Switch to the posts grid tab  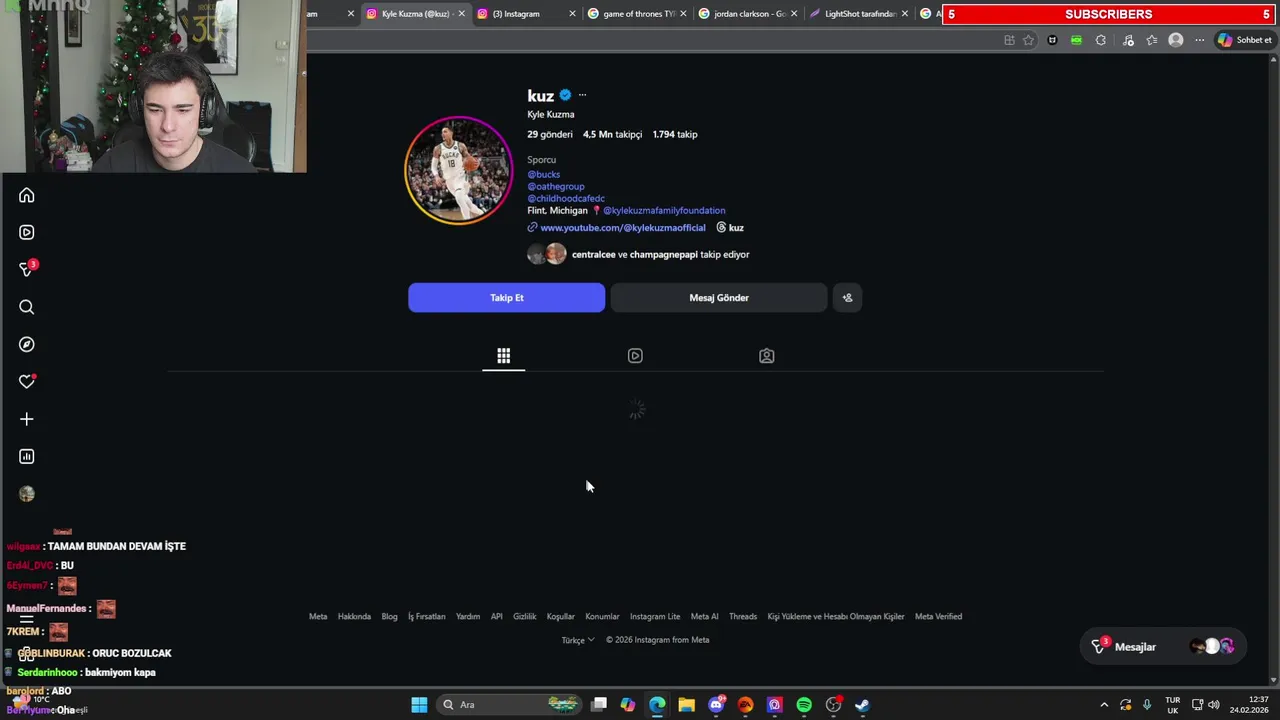504,356
